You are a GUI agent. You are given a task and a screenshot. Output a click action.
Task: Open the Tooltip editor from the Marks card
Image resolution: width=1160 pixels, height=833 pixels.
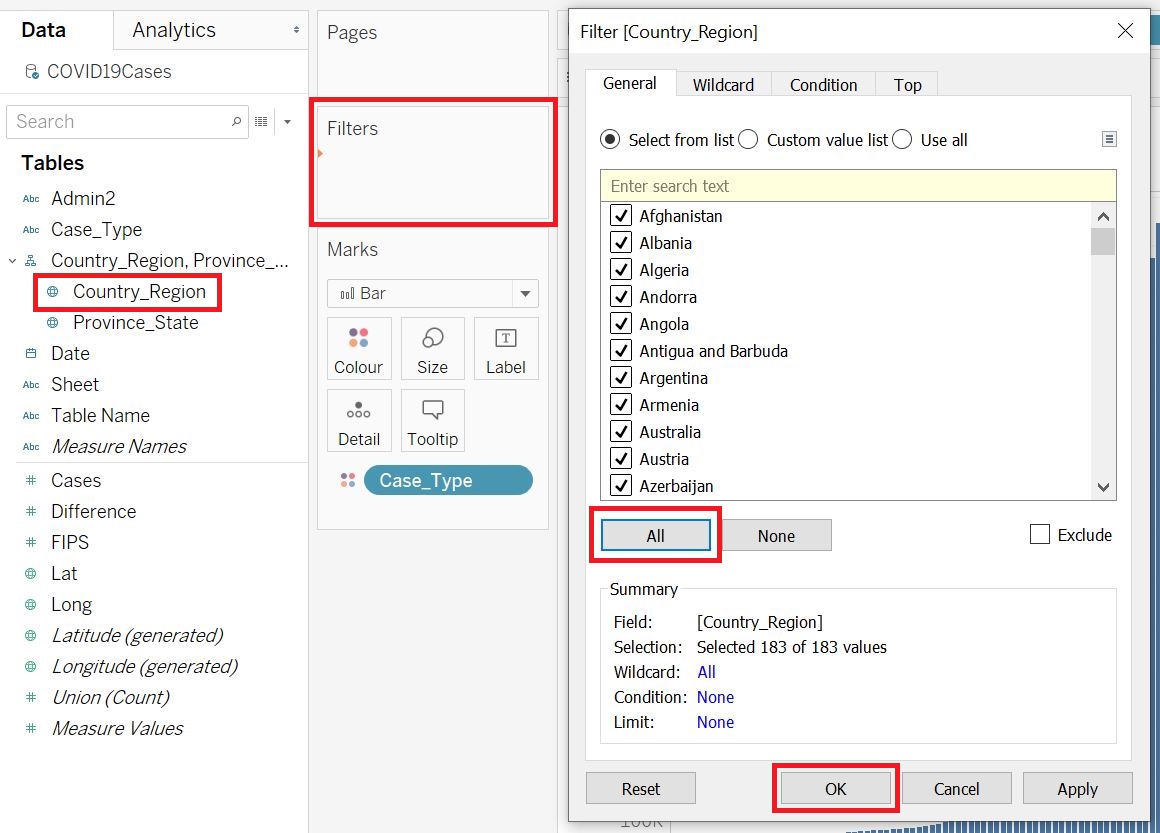pos(432,420)
